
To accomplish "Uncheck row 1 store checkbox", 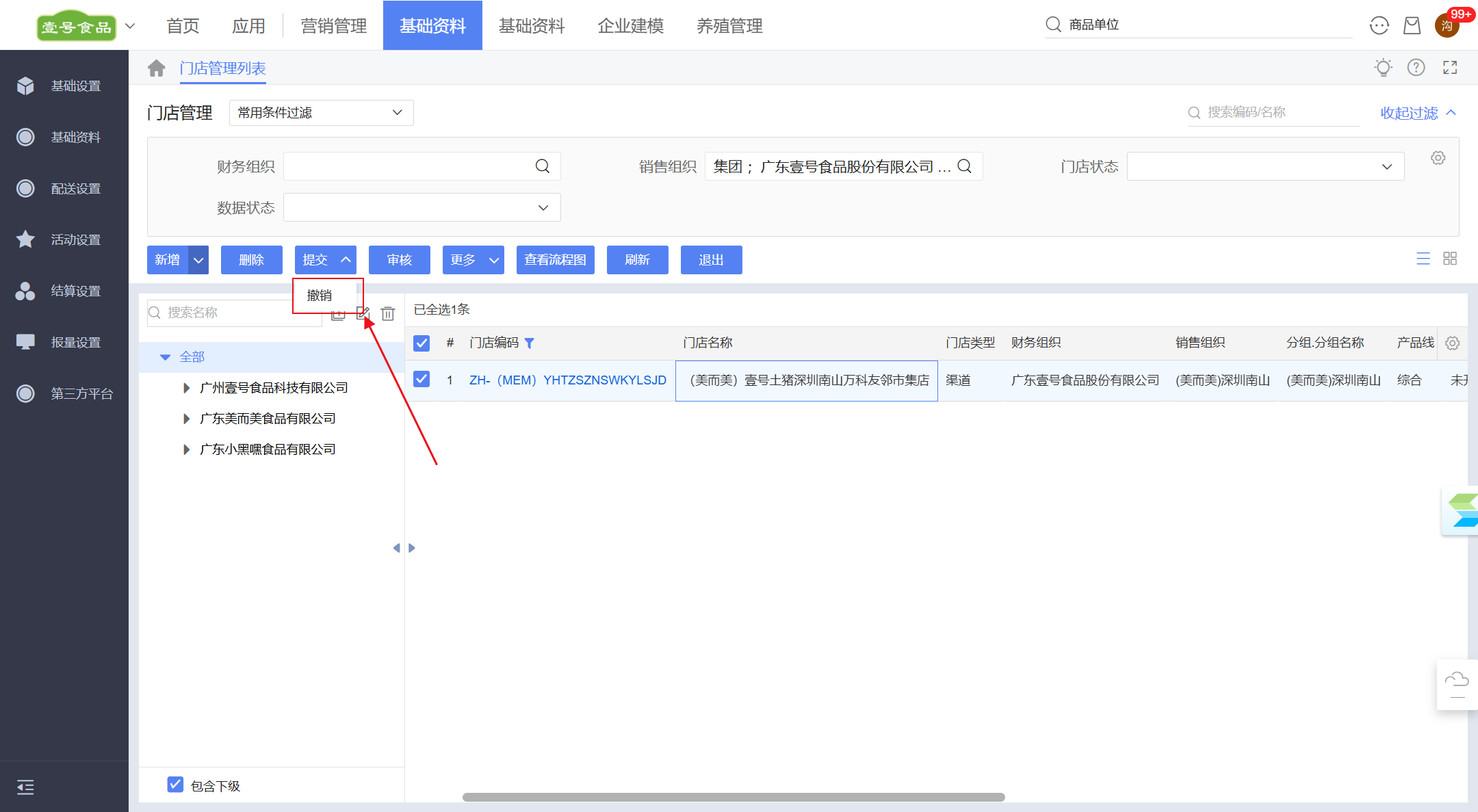I will pyautogui.click(x=422, y=380).
